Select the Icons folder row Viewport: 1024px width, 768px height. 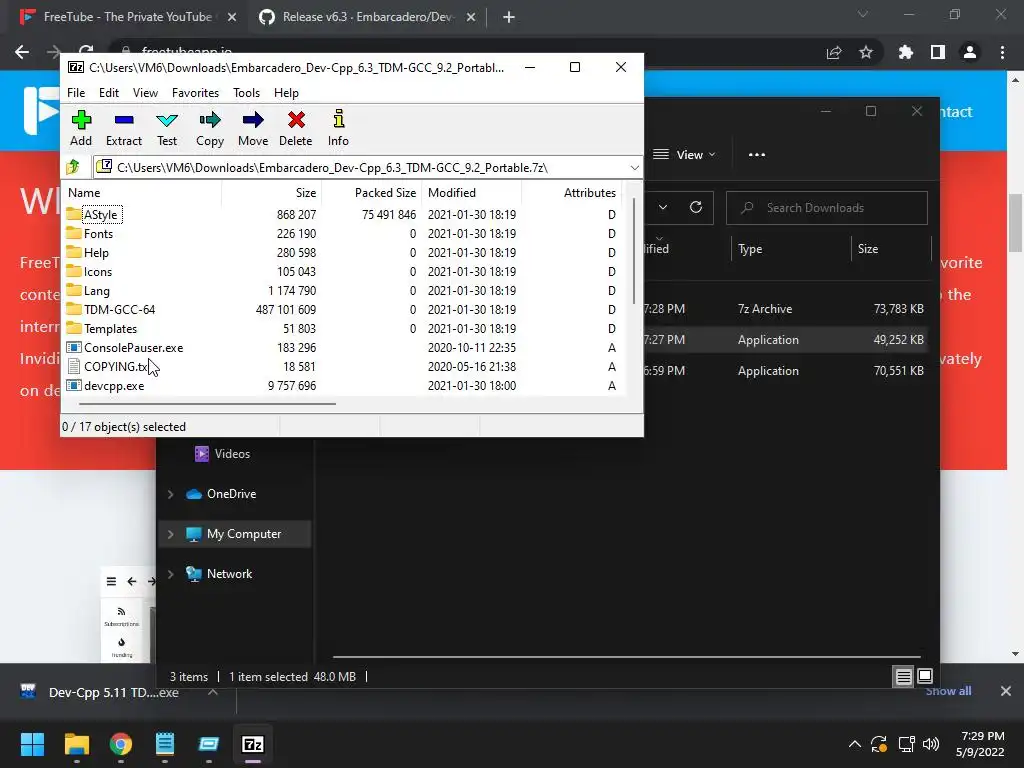click(x=341, y=272)
